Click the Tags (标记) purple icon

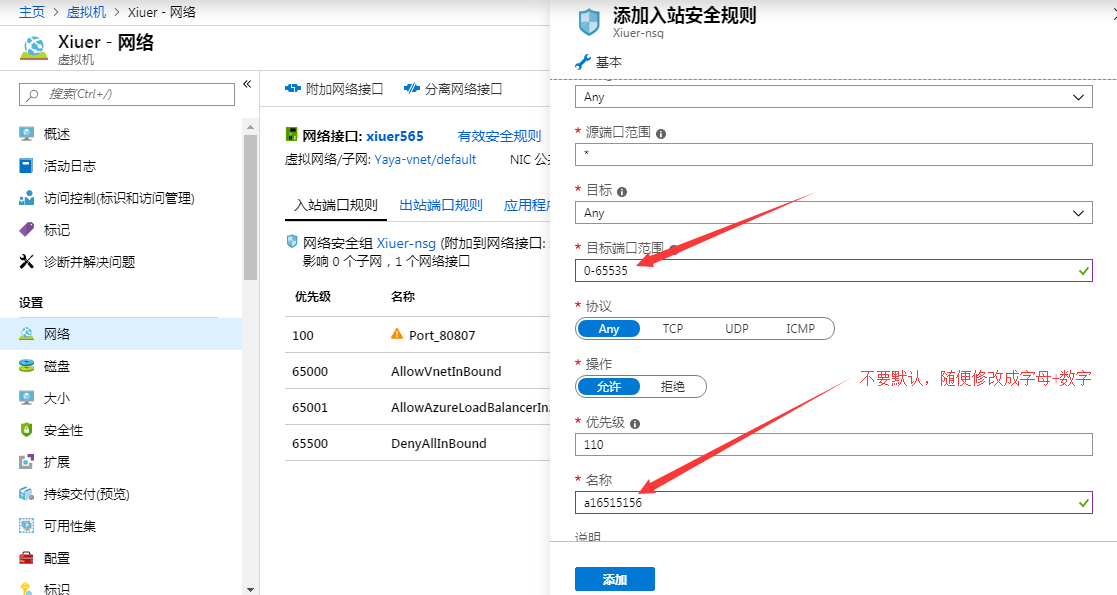point(26,229)
